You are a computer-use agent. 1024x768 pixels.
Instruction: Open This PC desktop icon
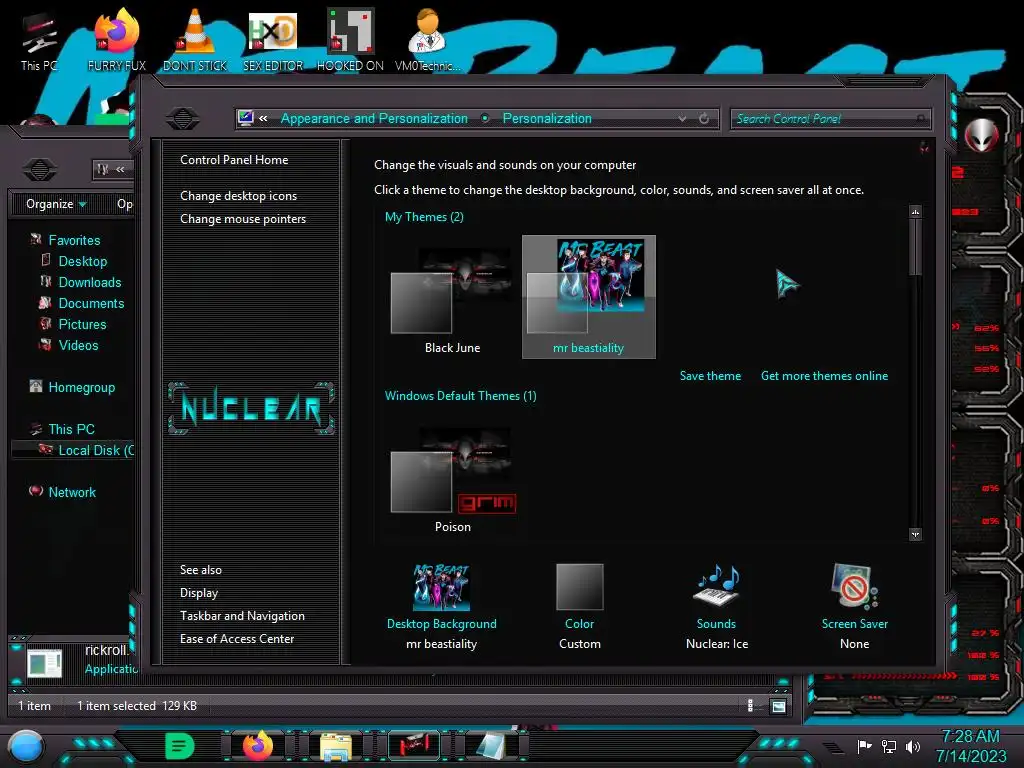pyautogui.click(x=39, y=40)
